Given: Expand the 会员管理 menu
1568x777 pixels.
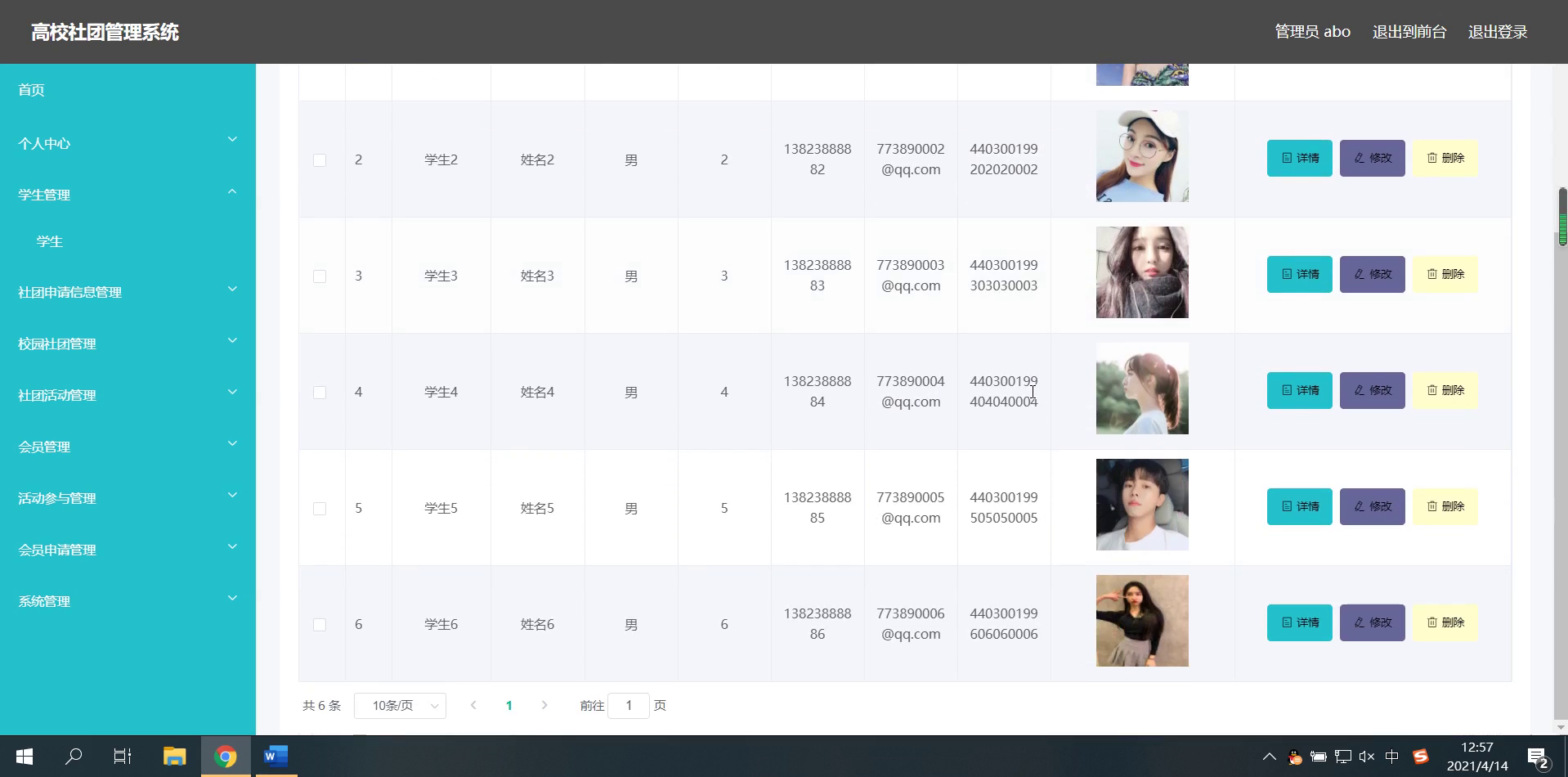Looking at the screenshot, I should pos(128,447).
